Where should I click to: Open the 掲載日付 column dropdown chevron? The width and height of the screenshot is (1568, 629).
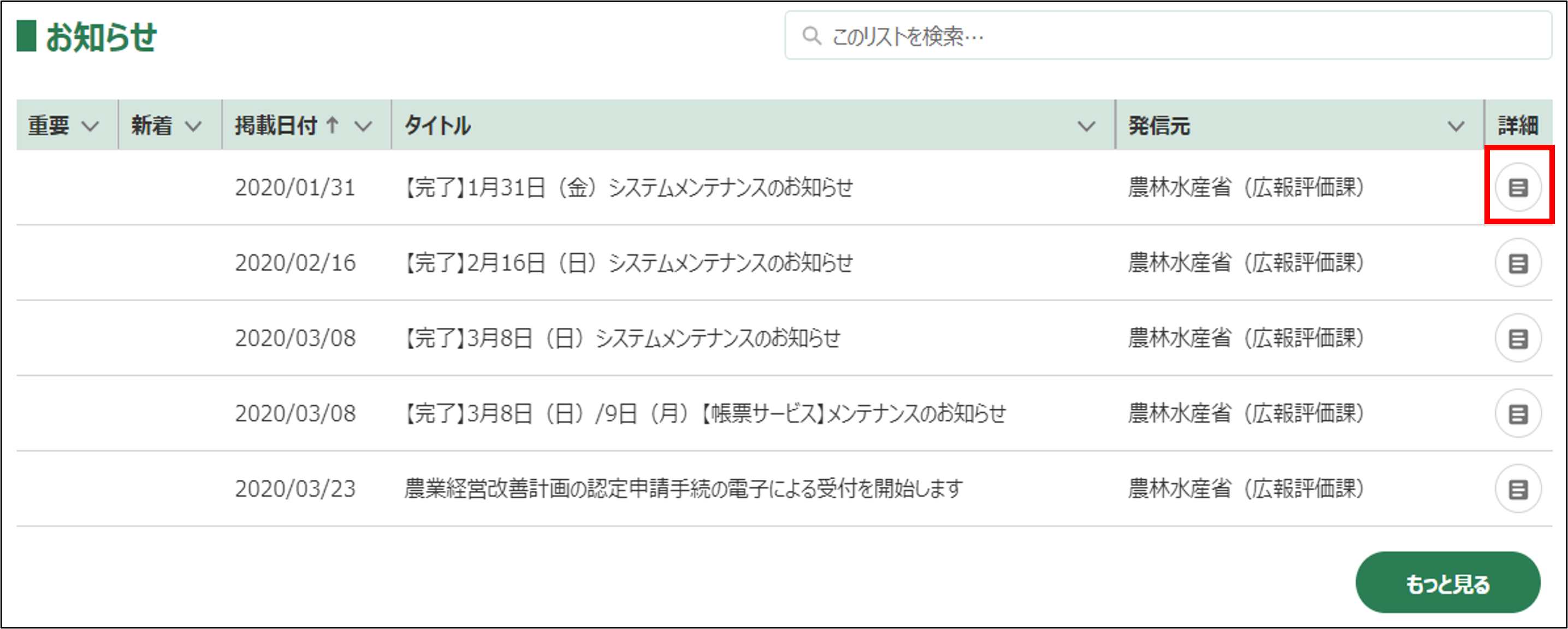tap(363, 126)
